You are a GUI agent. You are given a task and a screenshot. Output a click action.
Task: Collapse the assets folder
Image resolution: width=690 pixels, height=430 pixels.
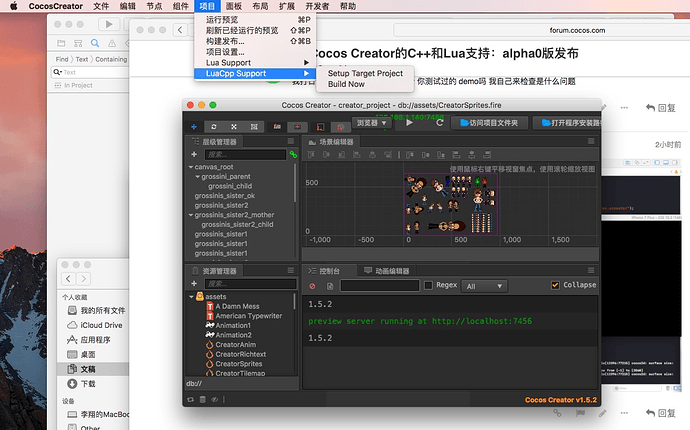191,297
